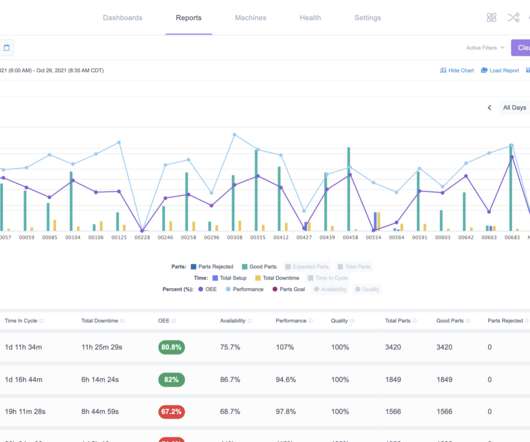Image resolution: width=530 pixels, height=442 pixels.
Task: Sort by Quality column icon
Action: pos(352,321)
